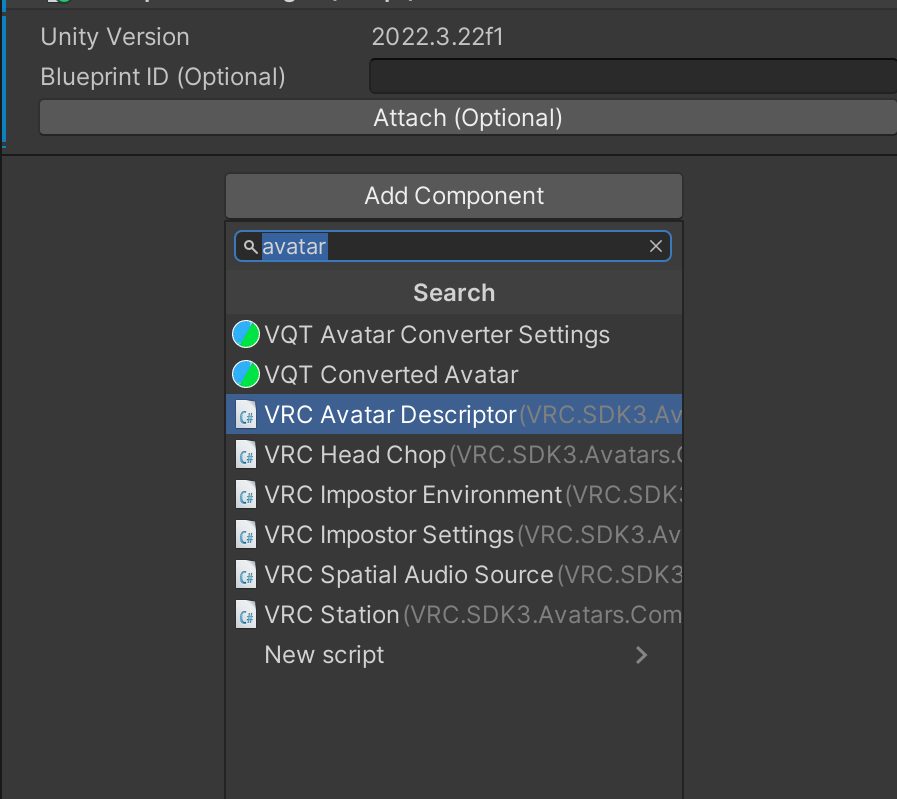This screenshot has width=897, height=799.
Task: Click the VRC Impostor Environment script icon
Action: (246, 495)
